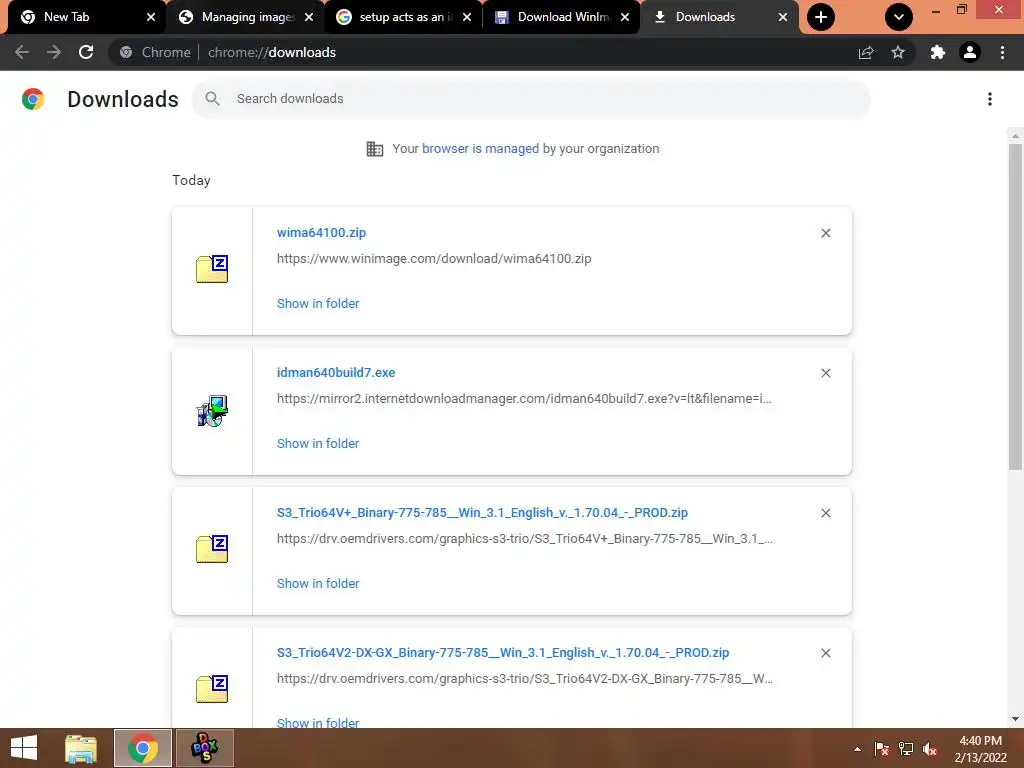Image resolution: width=1024 pixels, height=768 pixels.
Task: Click the Chrome taskbar icon
Action: (x=142, y=748)
